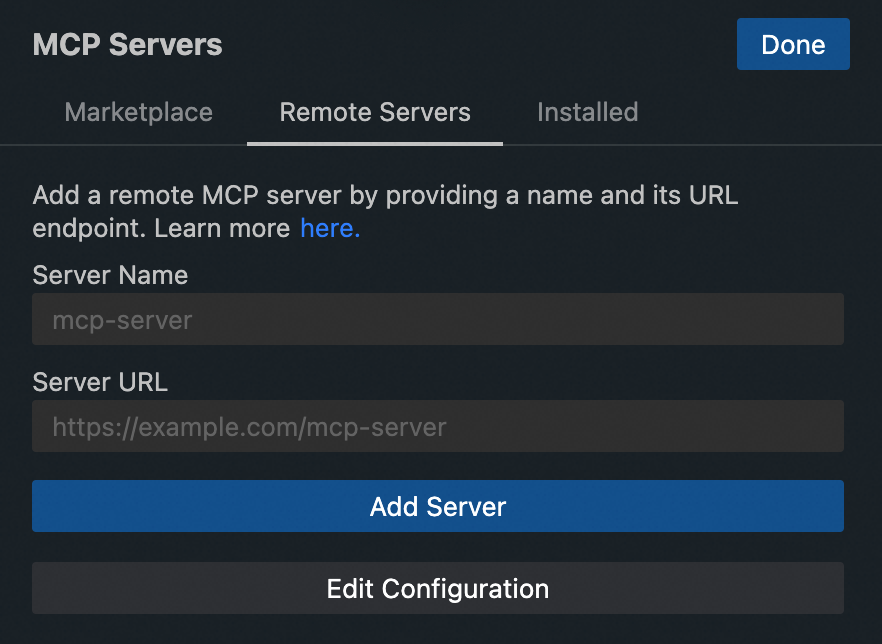The image size is (882, 644).
Task: View installed servers via the Installed tab
Action: (587, 112)
